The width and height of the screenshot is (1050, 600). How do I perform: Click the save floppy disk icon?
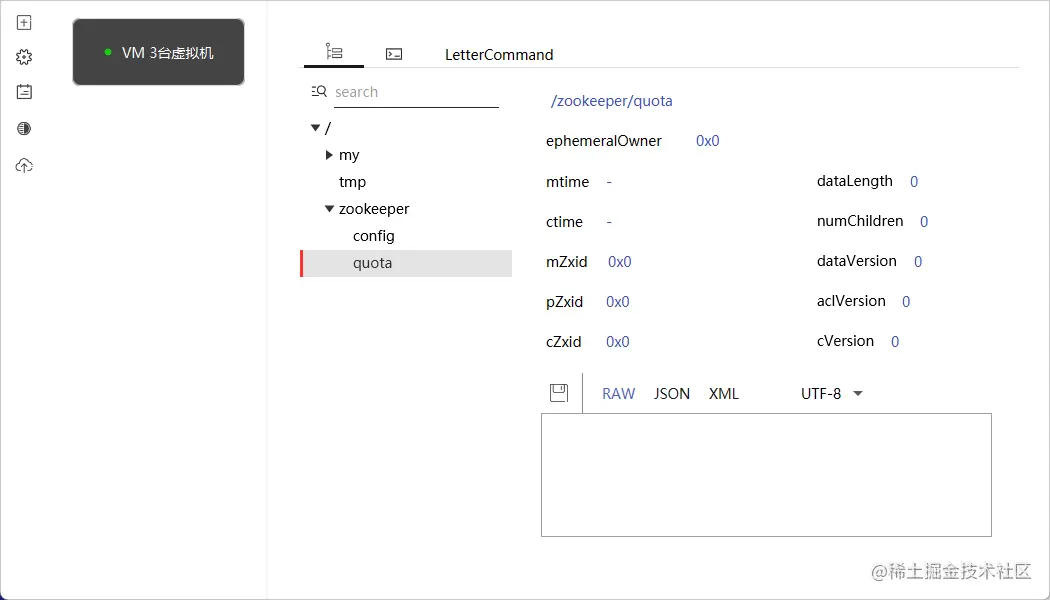(x=559, y=393)
